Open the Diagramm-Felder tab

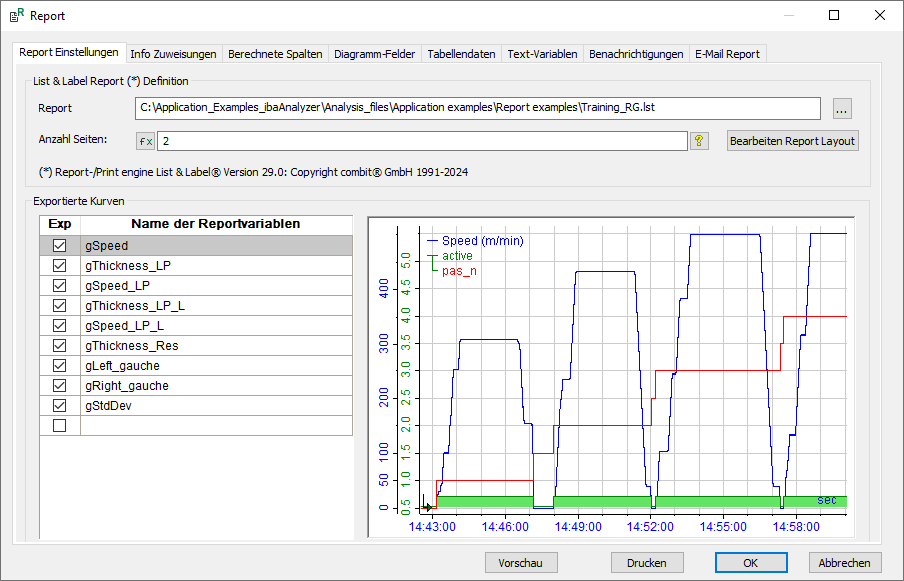[x=375, y=54]
